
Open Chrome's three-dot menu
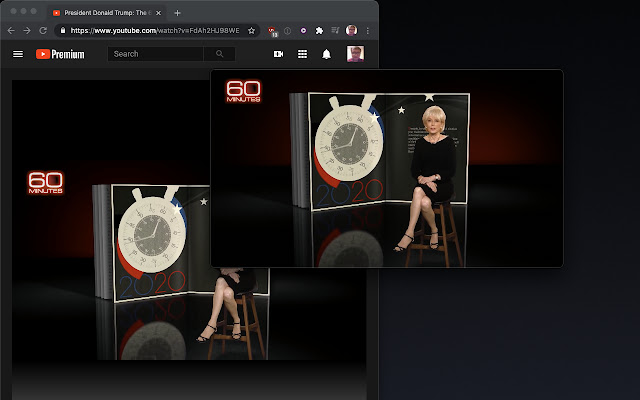[368, 31]
